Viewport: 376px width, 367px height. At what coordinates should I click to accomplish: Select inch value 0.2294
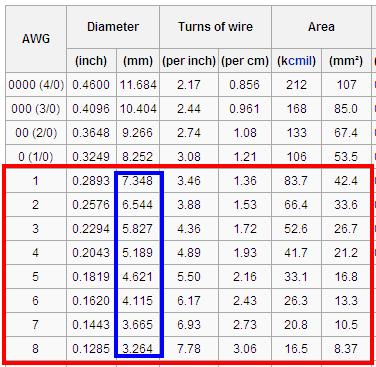click(x=91, y=229)
